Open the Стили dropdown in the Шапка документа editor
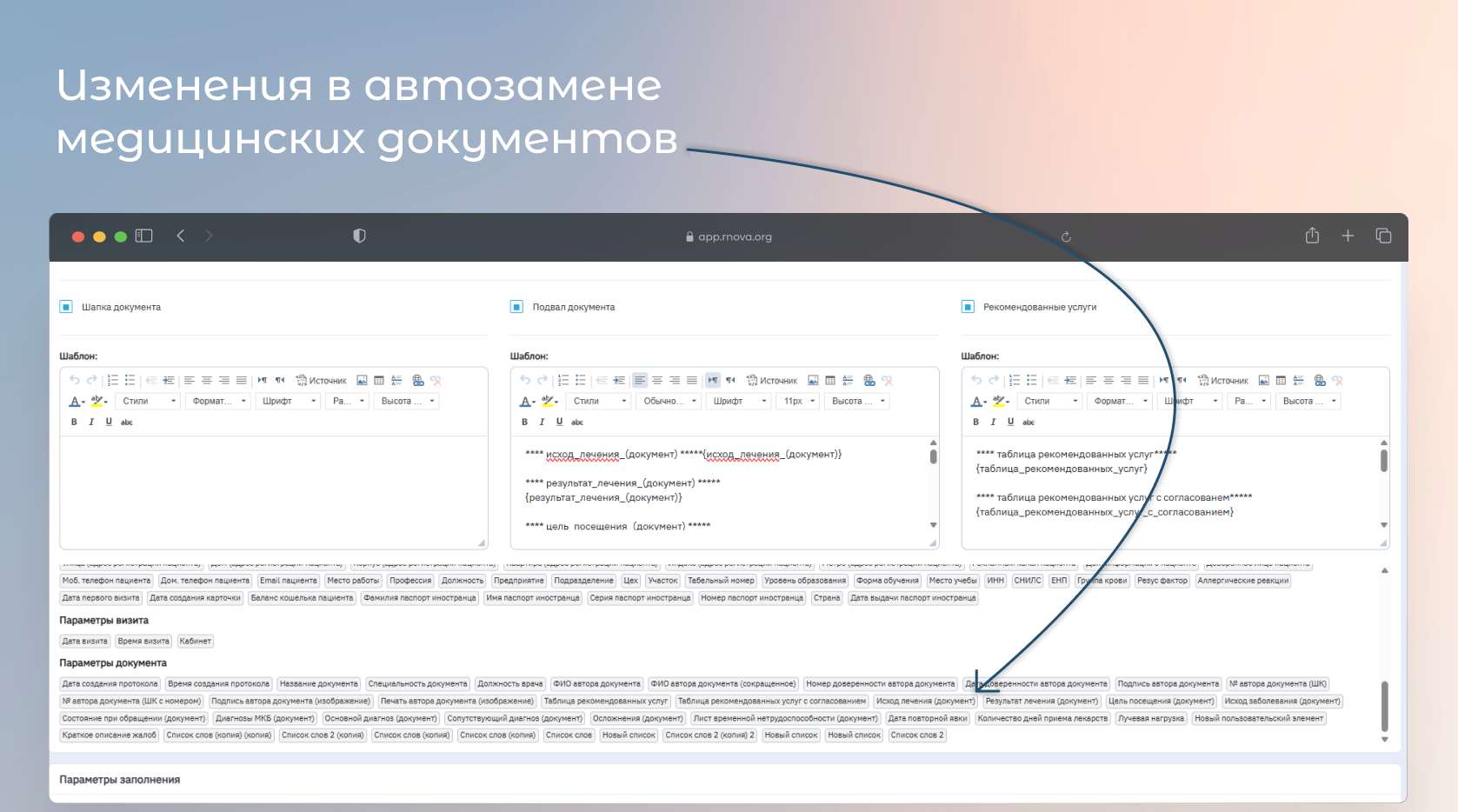 [149, 402]
